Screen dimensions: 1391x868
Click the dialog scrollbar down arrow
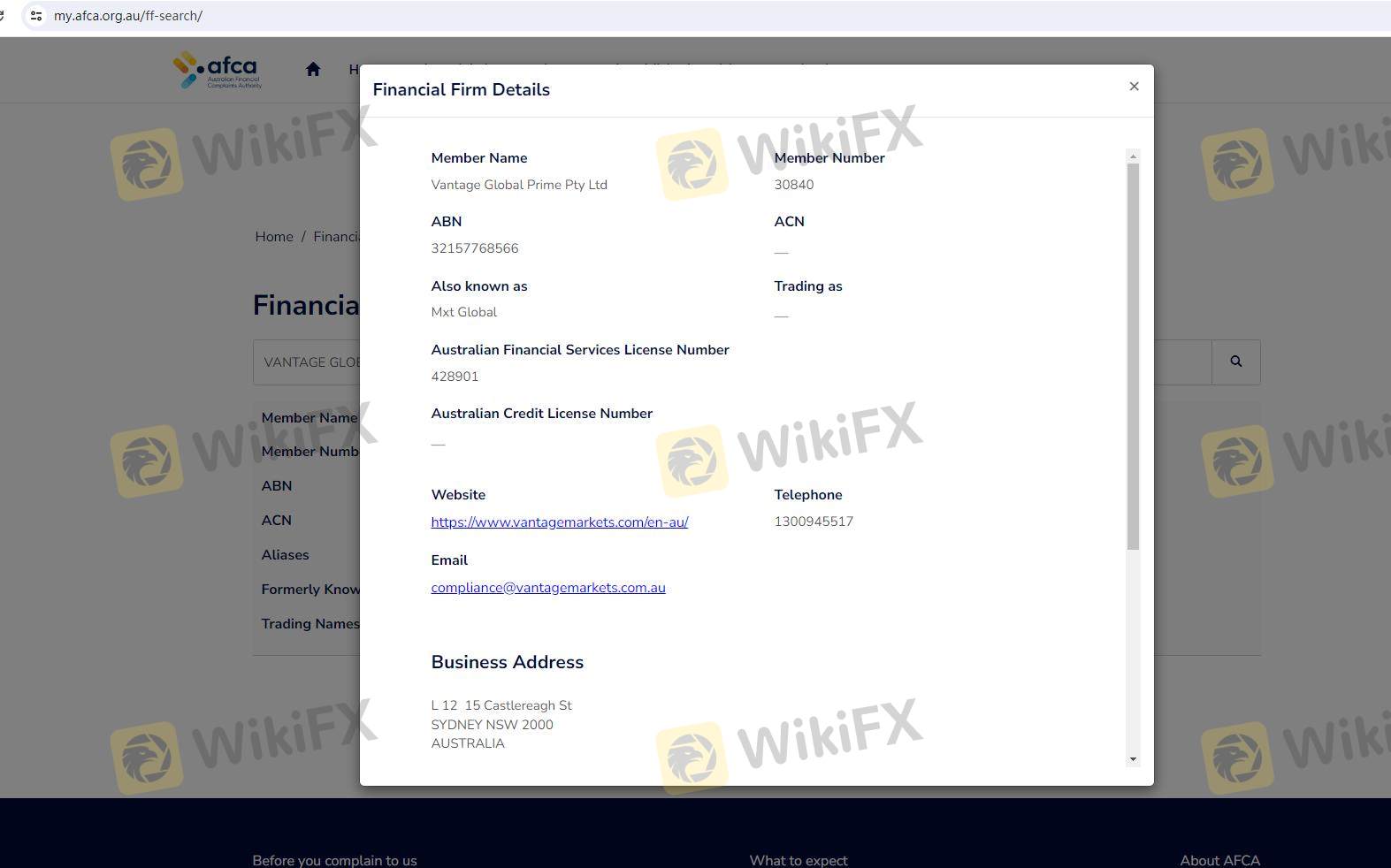tap(1133, 759)
